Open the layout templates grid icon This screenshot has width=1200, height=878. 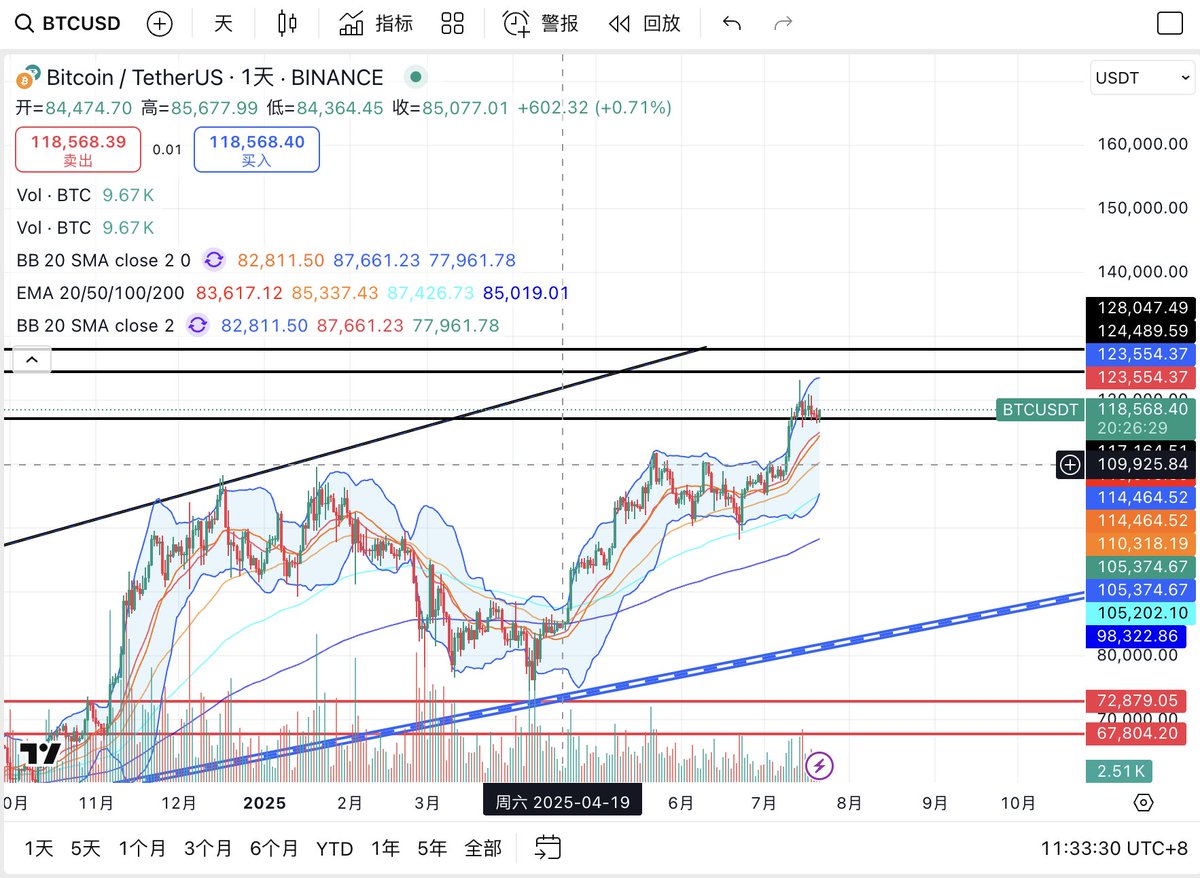[x=453, y=23]
